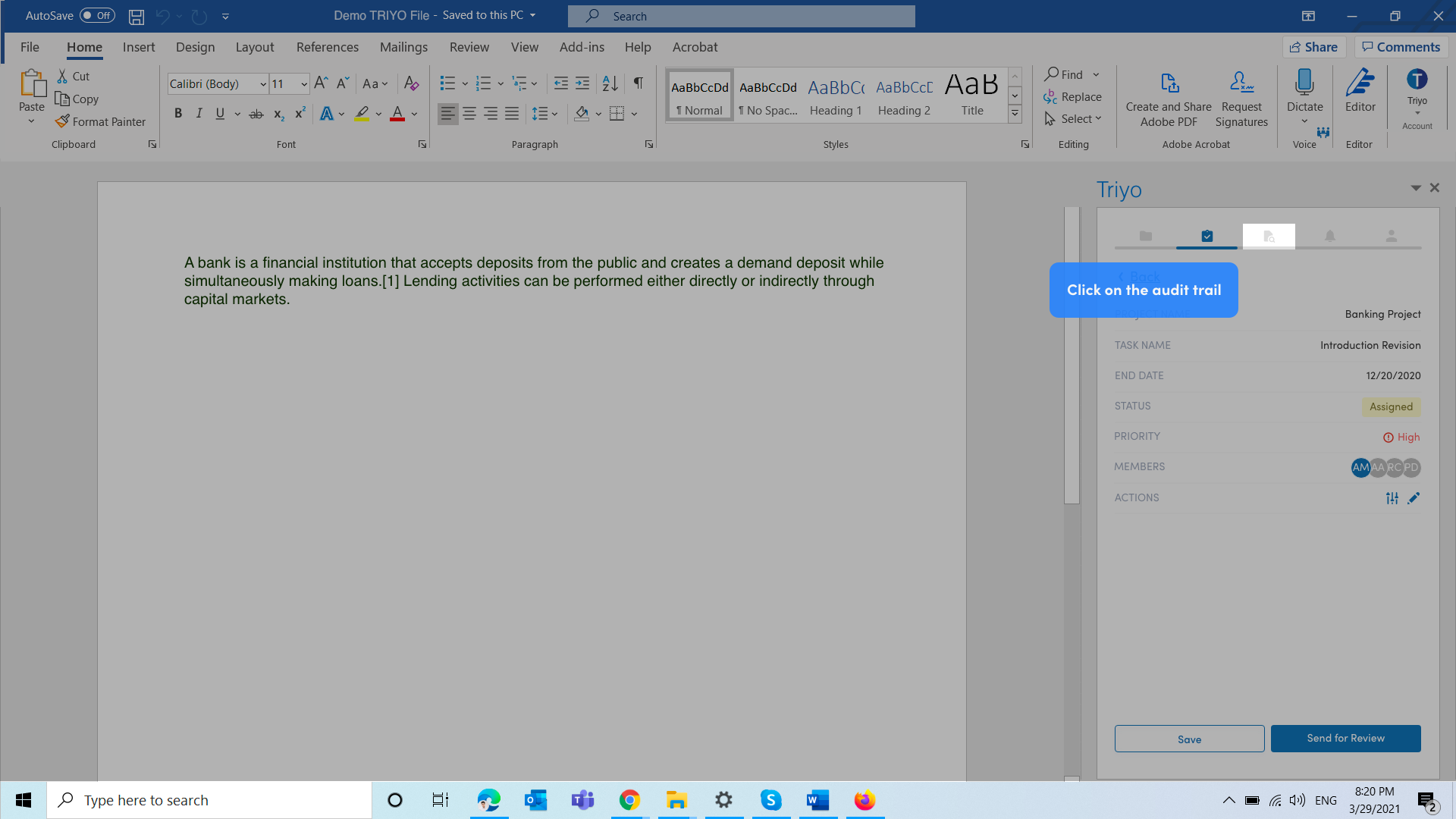The width and height of the screenshot is (1456, 819).
Task: Increase paragraph indent
Action: (x=582, y=83)
